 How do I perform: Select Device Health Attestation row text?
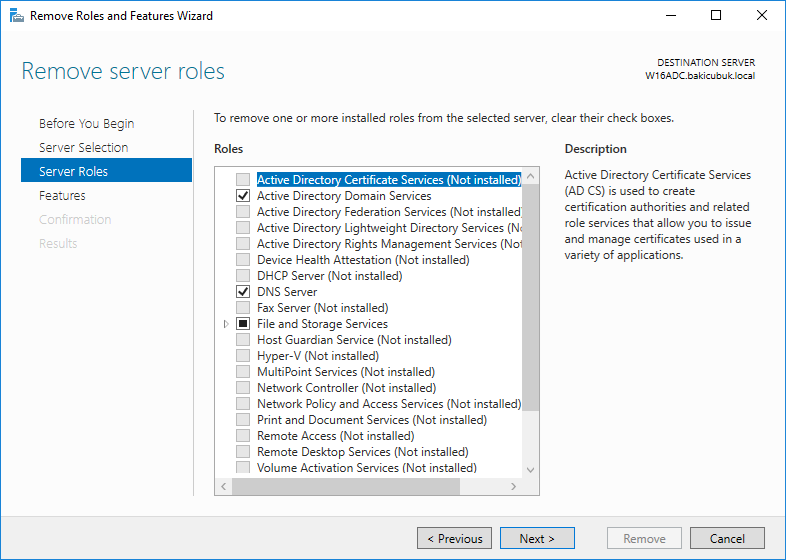363,260
